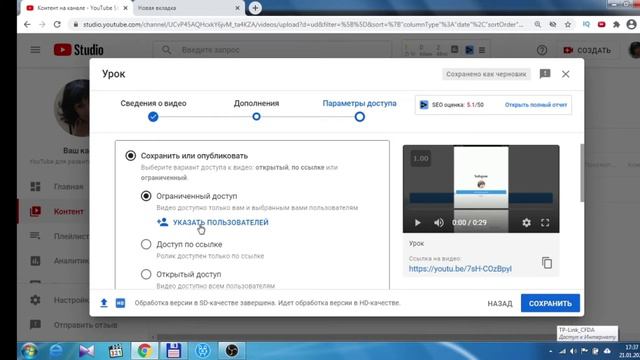The height and width of the screenshot is (360, 640).
Task: Play the video preview
Action: (417, 223)
